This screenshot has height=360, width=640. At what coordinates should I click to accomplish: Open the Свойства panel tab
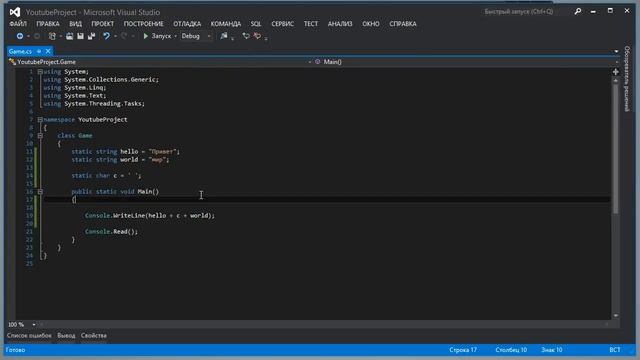click(x=93, y=336)
